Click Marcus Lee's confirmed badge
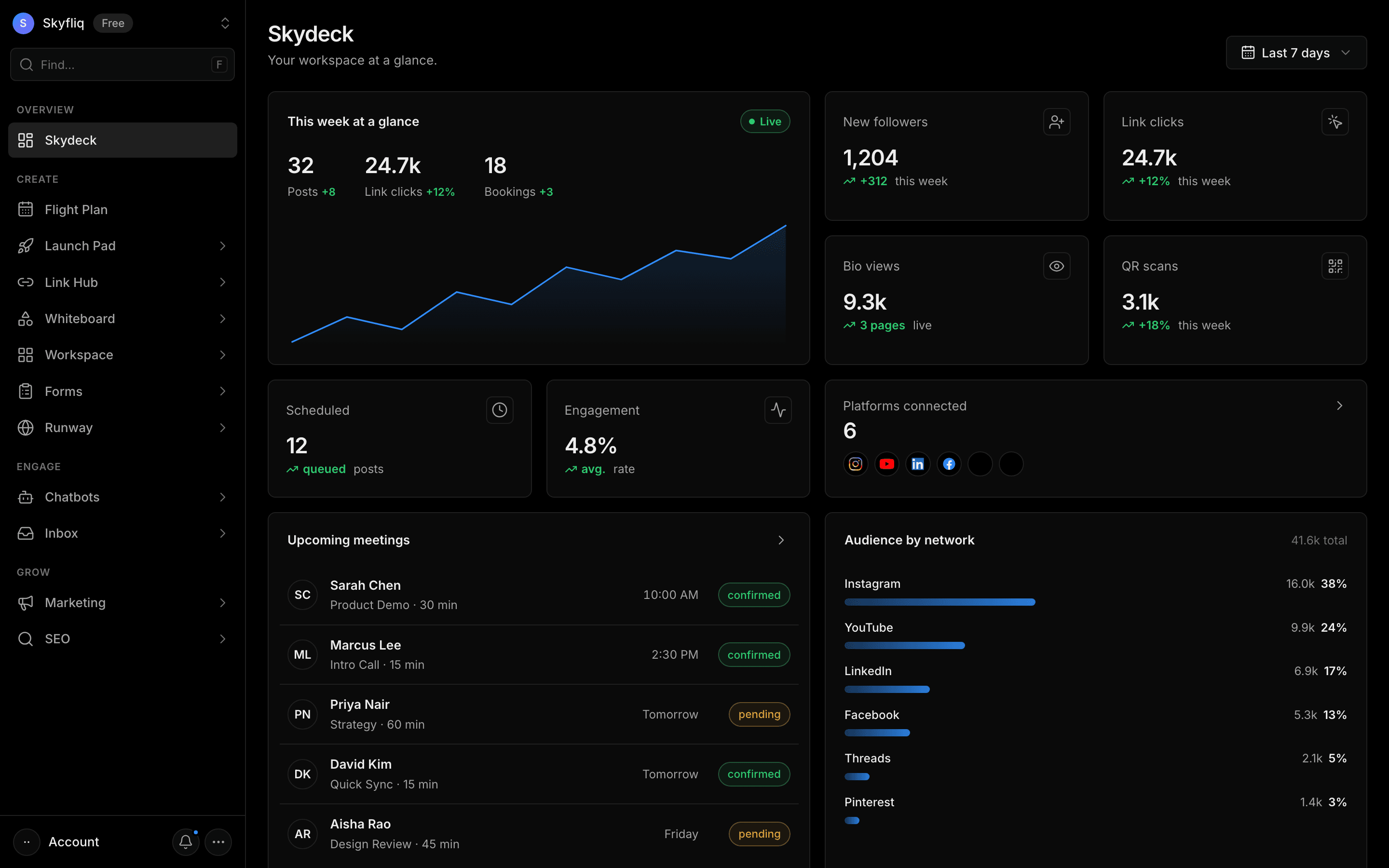The image size is (1389, 868). coord(754,654)
